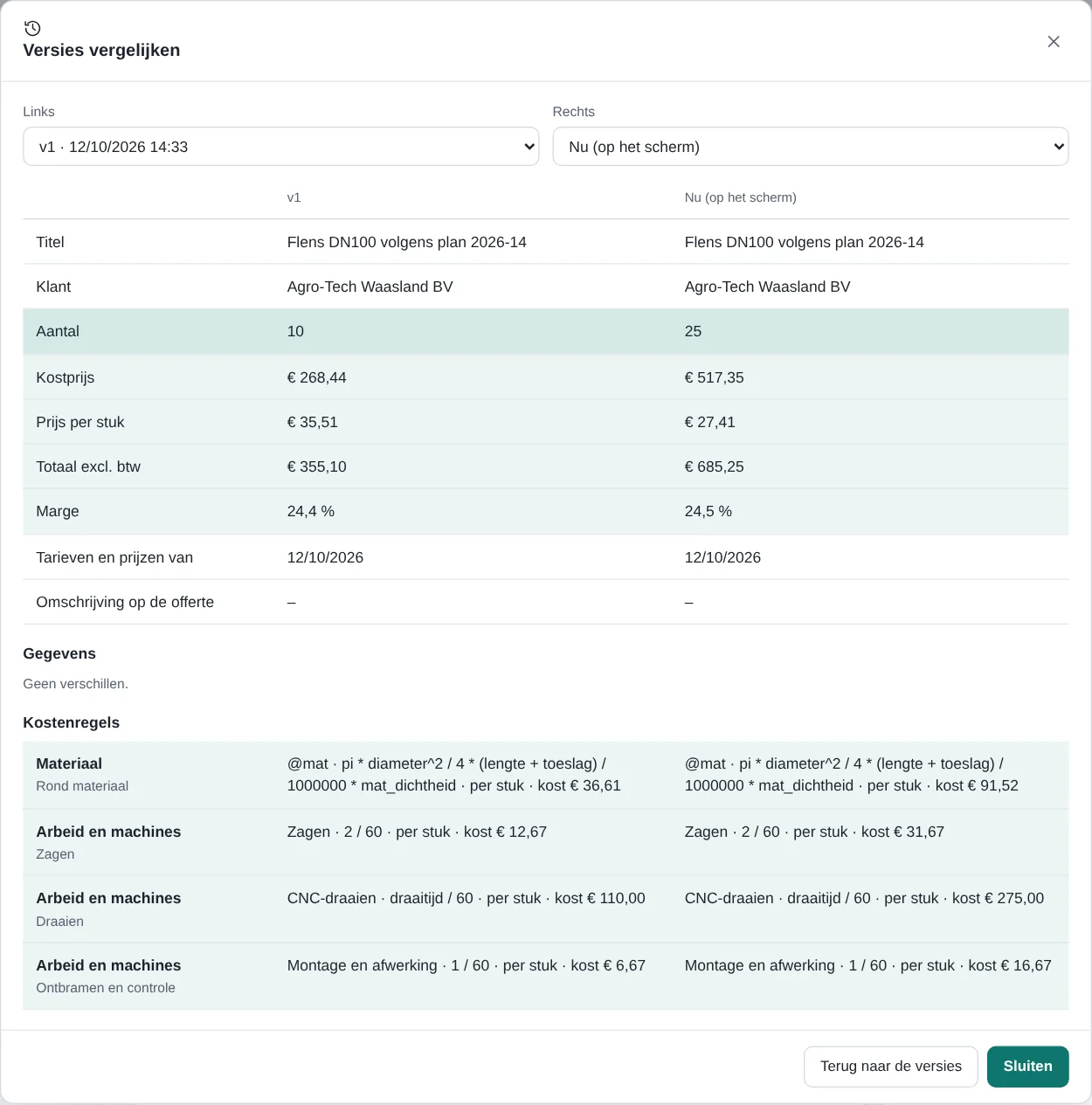Click the Kostprijs row label

pyautogui.click(x=66, y=377)
